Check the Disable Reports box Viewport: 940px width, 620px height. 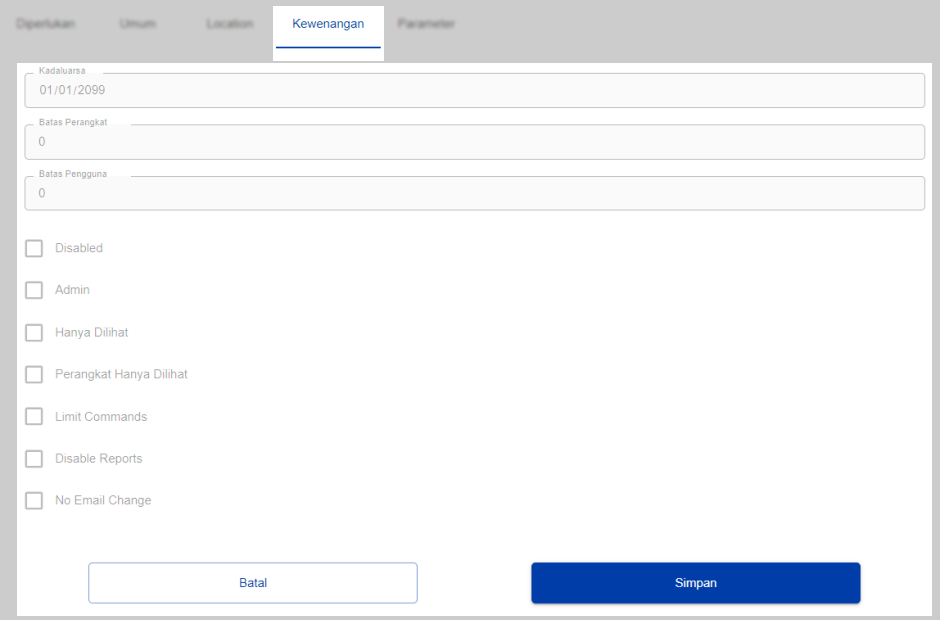[34, 458]
